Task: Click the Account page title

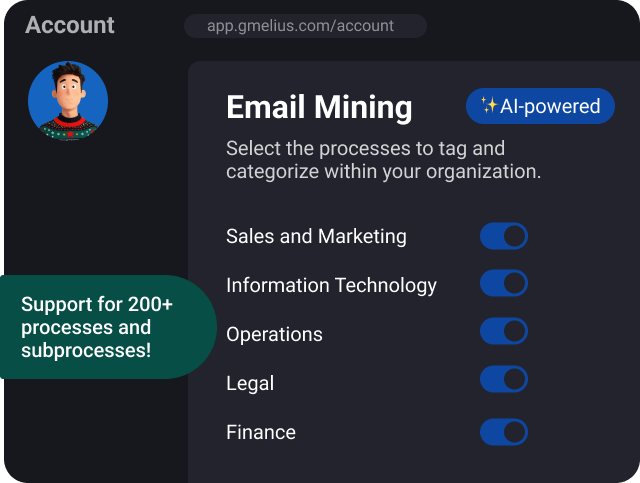Action: (x=70, y=25)
